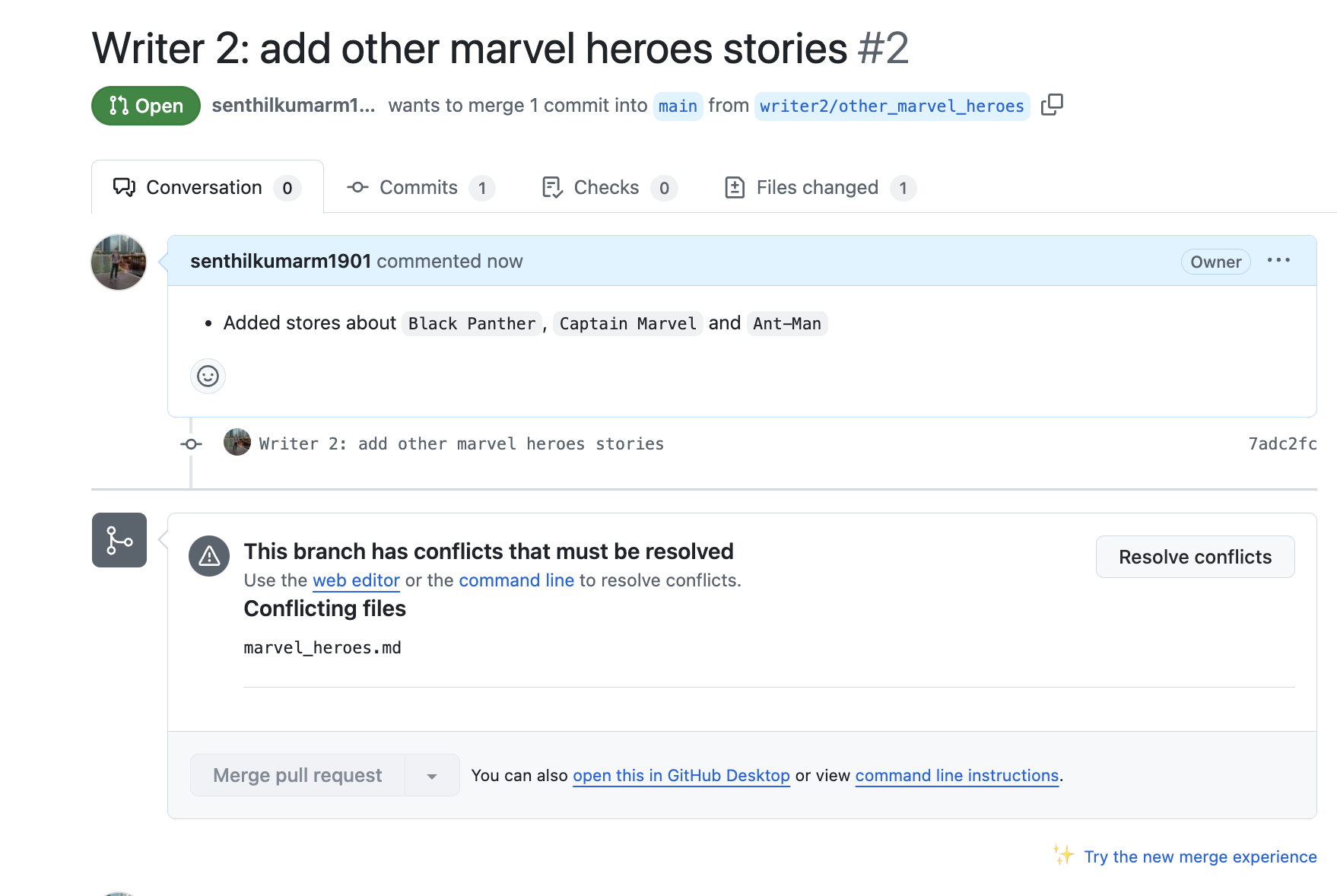Add a reaction with the smiley icon
The image size is (1337, 896).
pos(208,376)
